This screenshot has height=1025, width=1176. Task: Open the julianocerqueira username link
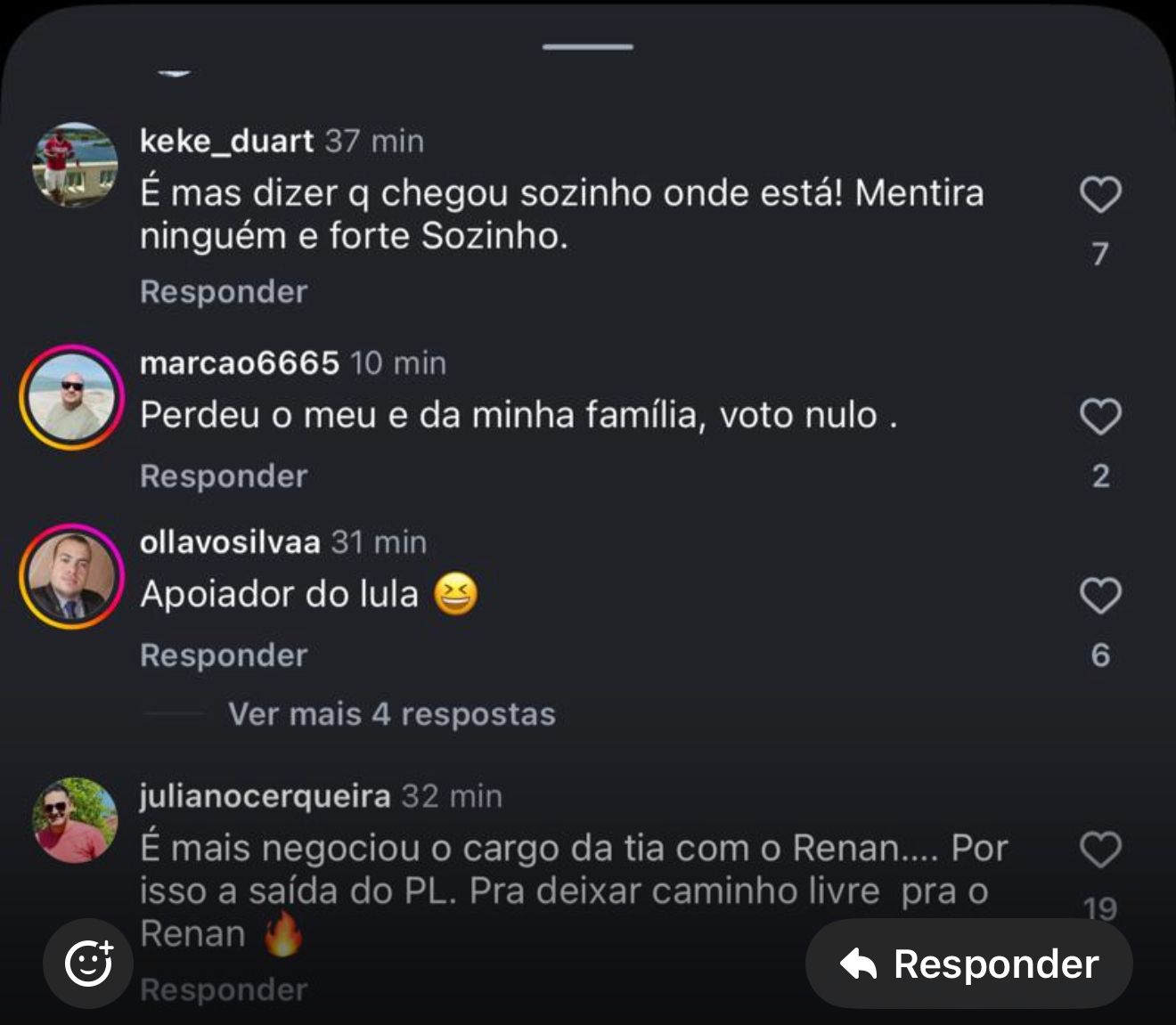265,795
